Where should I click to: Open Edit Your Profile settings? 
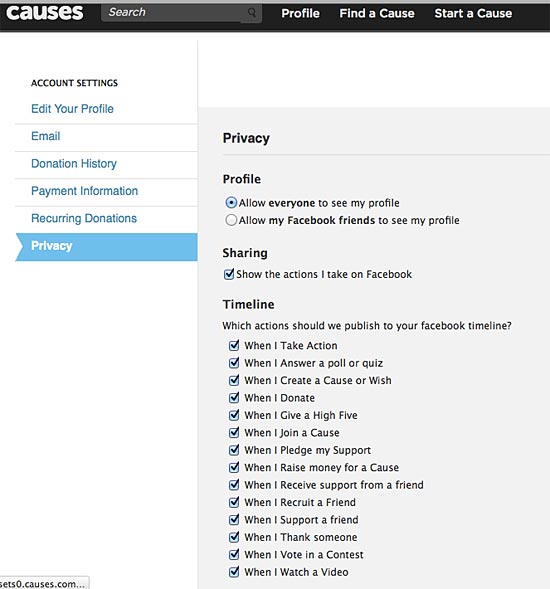(x=72, y=109)
